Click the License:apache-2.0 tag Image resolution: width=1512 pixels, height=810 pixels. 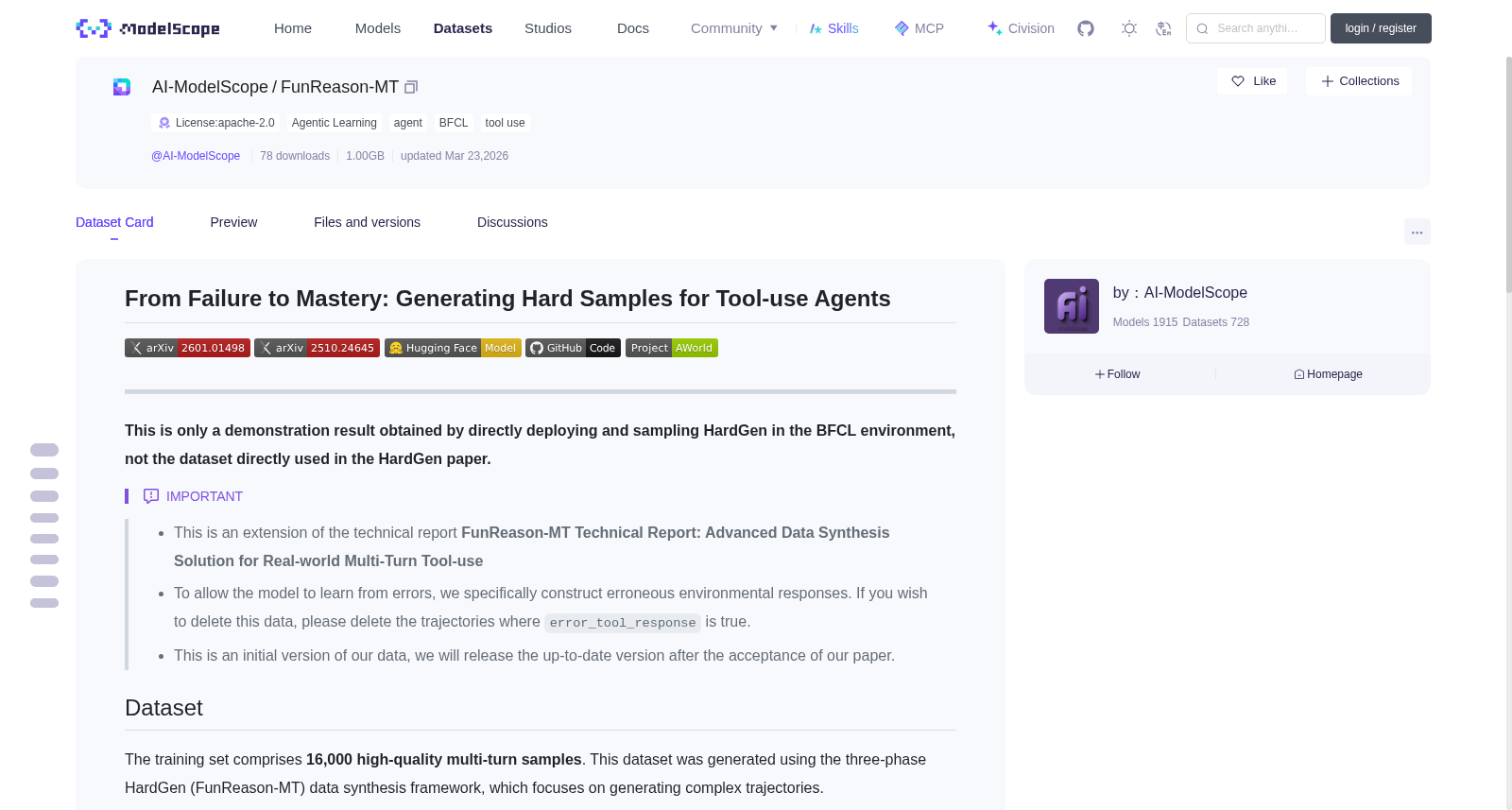[x=216, y=123]
